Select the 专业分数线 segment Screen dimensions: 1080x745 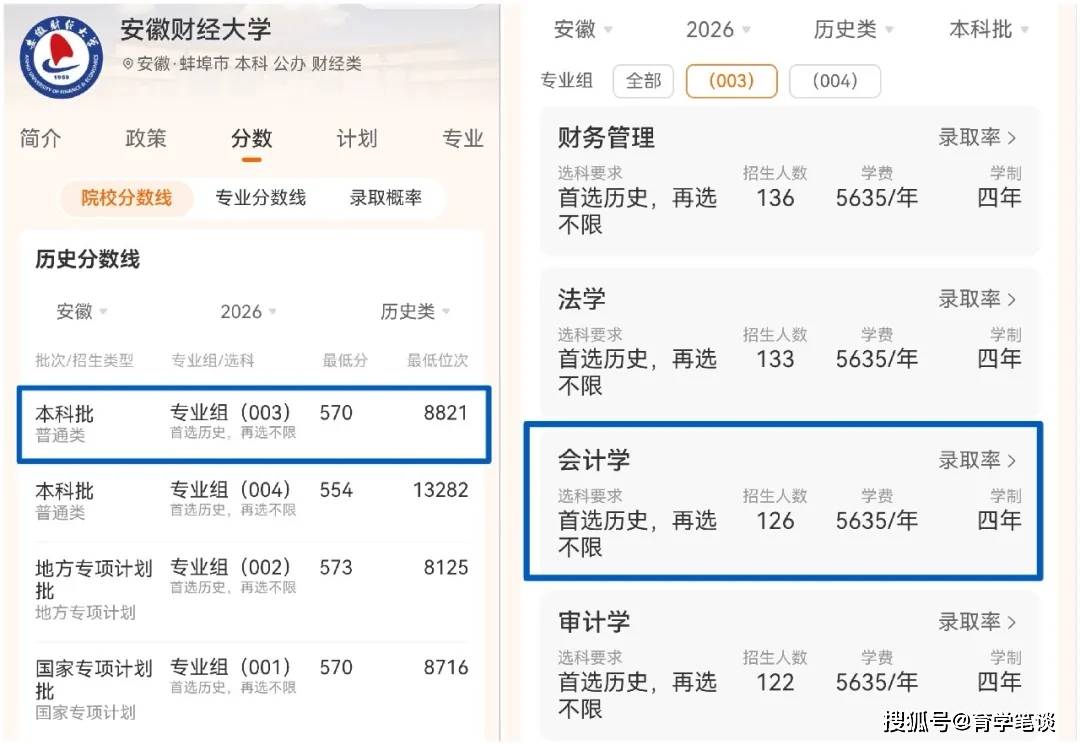260,198
